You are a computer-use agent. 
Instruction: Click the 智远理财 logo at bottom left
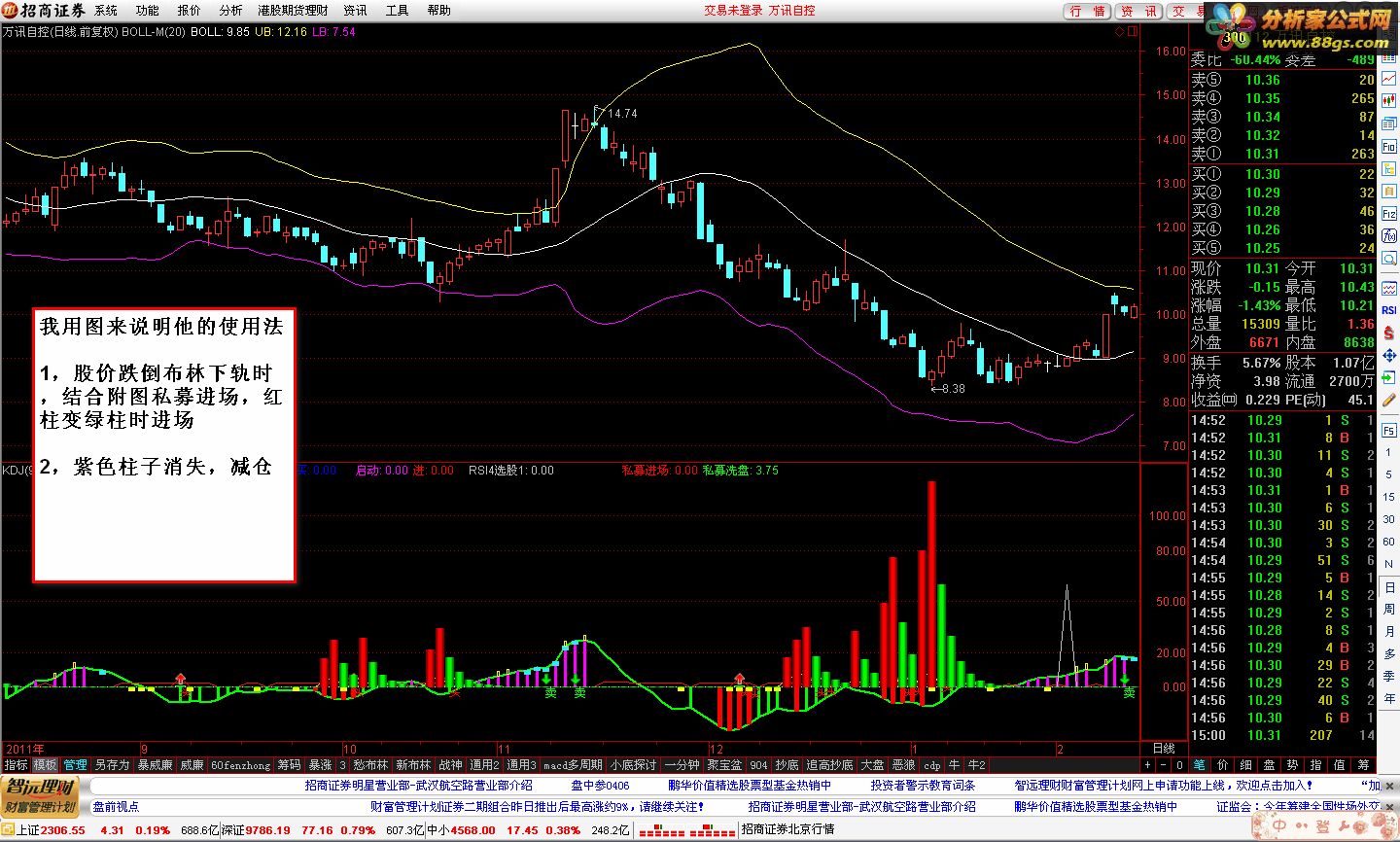41,795
